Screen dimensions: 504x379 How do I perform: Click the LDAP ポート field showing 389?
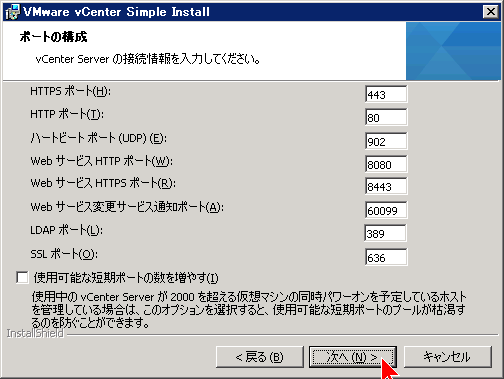[x=385, y=233]
